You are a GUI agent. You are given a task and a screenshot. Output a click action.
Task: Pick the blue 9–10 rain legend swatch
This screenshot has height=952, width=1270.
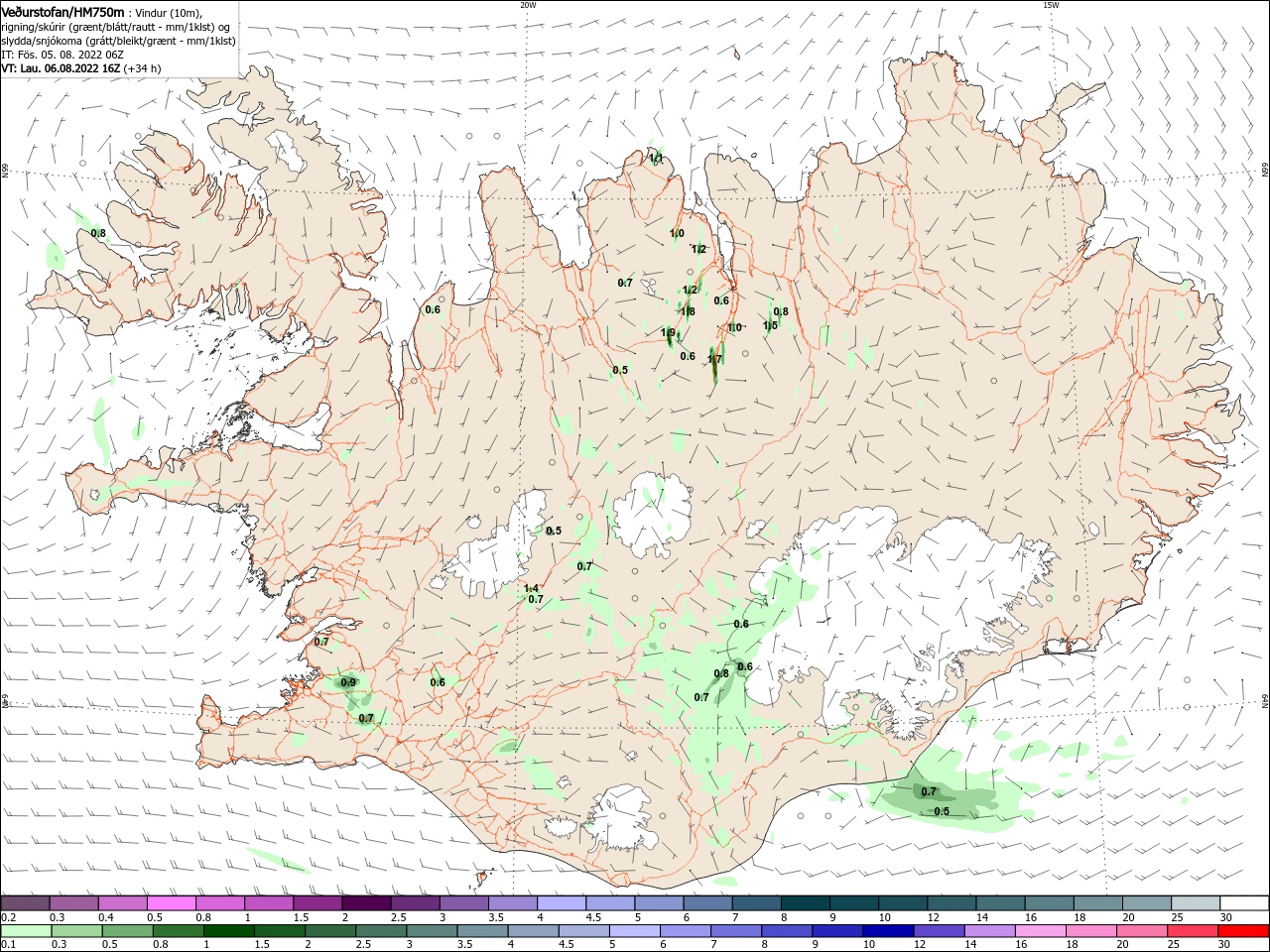[836, 931]
